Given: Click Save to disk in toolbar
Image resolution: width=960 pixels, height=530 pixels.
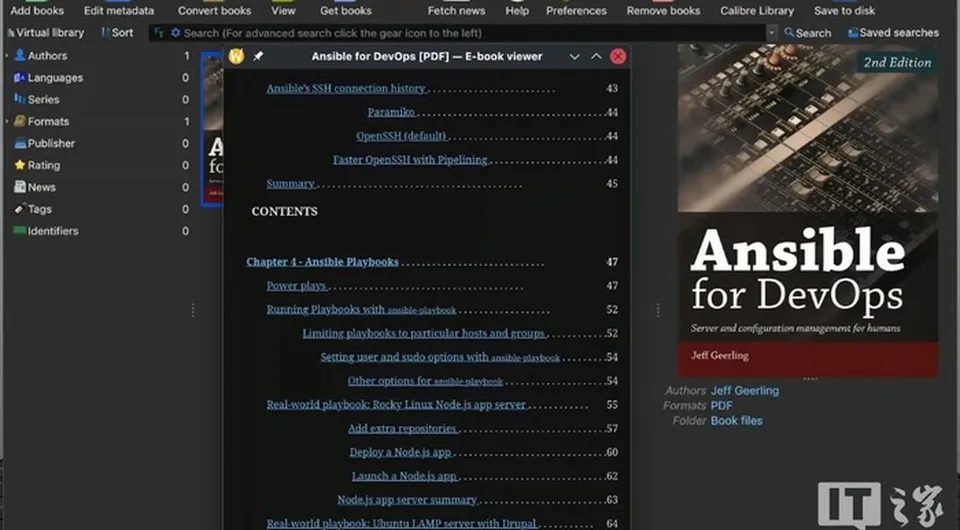Looking at the screenshot, I should 844,10.
